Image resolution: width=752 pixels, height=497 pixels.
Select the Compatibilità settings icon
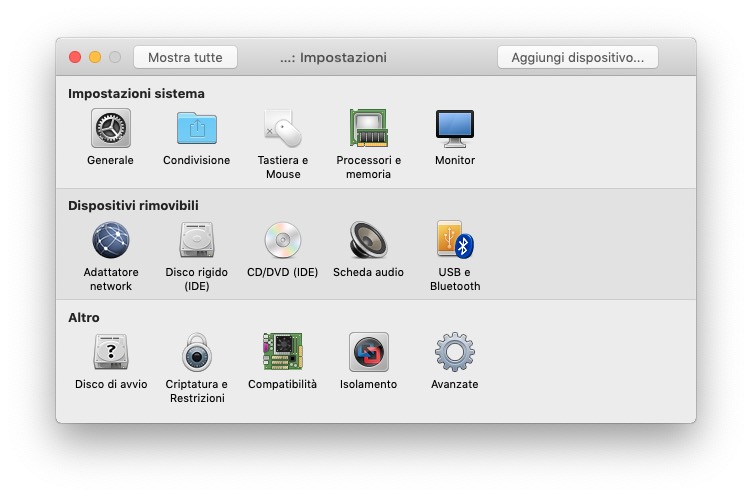point(283,353)
